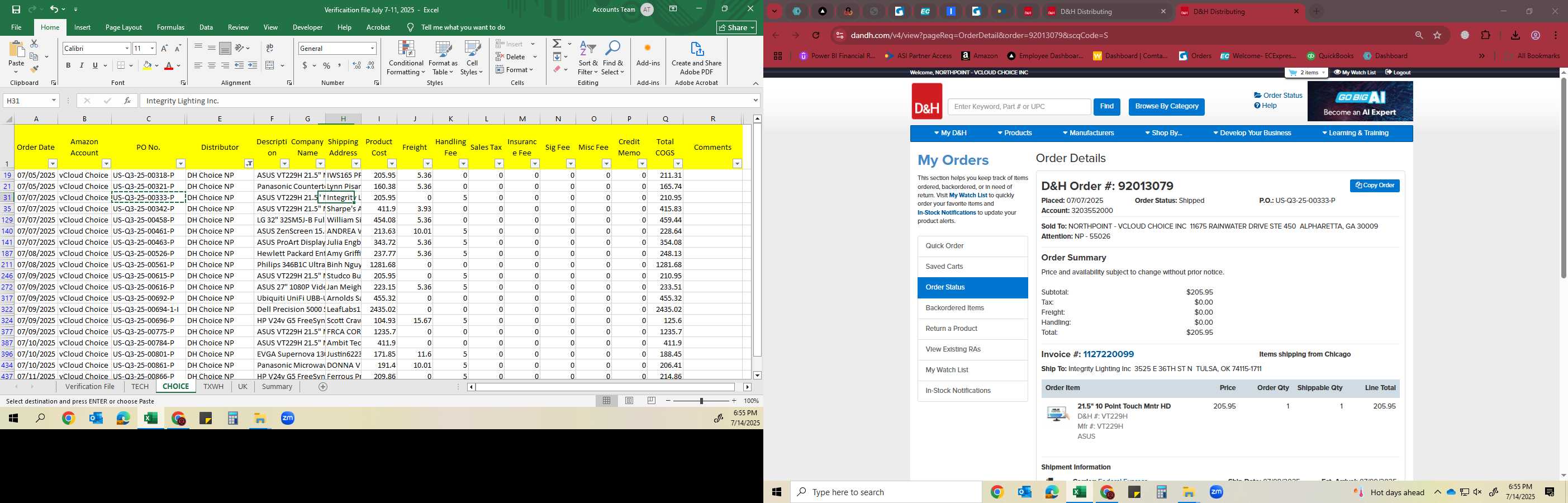
Task: Expand the cart 2 items dropdown
Action: [x=1306, y=73]
